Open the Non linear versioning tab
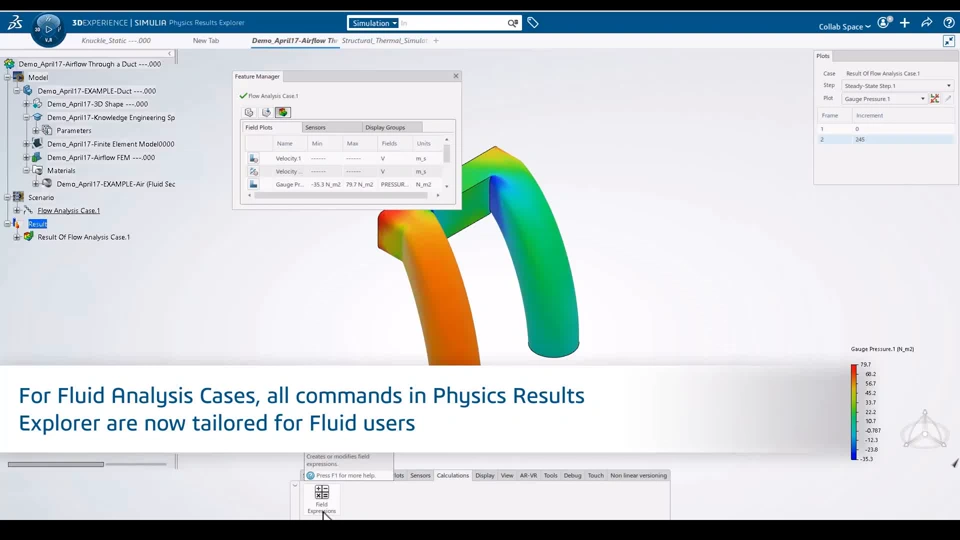 pos(639,475)
